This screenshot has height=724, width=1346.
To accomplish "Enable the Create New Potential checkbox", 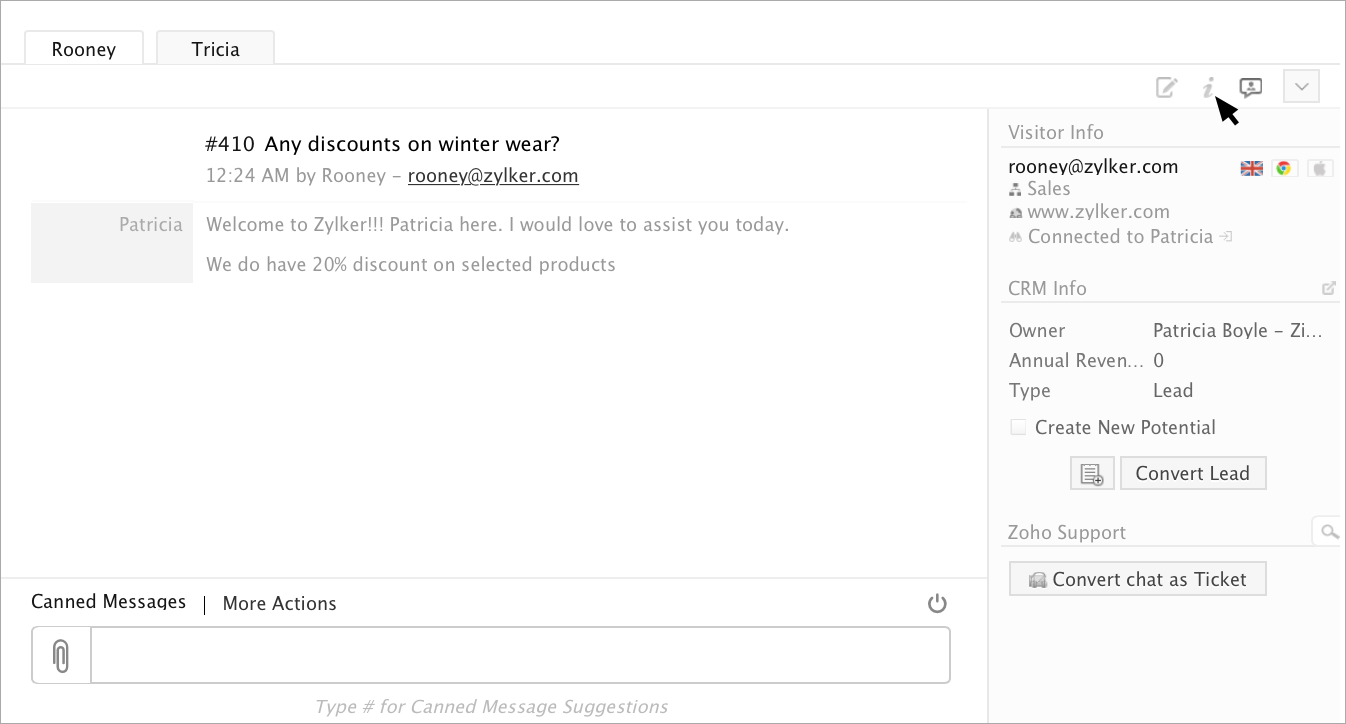I will point(1018,427).
